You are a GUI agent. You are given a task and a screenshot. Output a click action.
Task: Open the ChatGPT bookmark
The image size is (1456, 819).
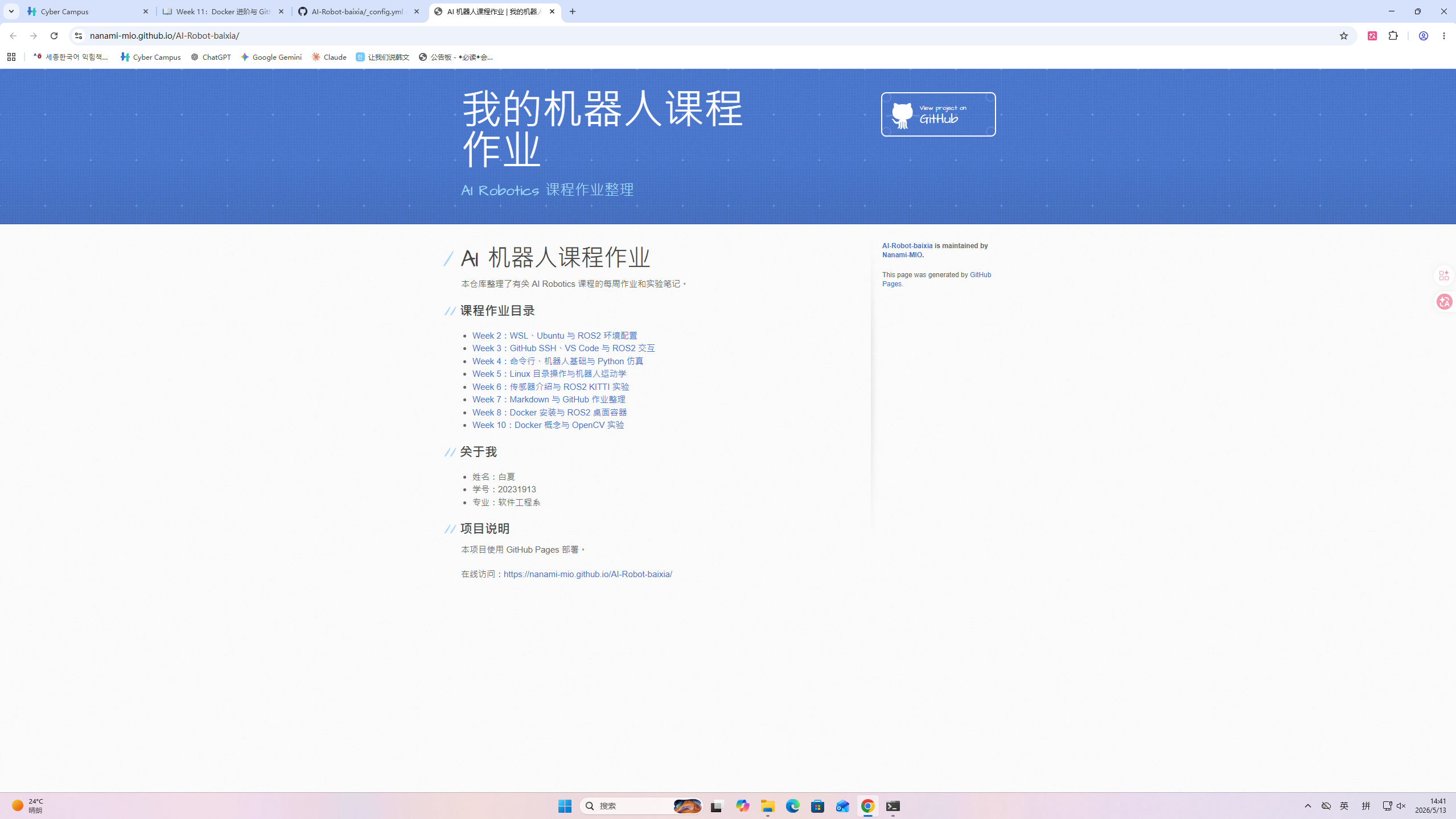[211, 57]
